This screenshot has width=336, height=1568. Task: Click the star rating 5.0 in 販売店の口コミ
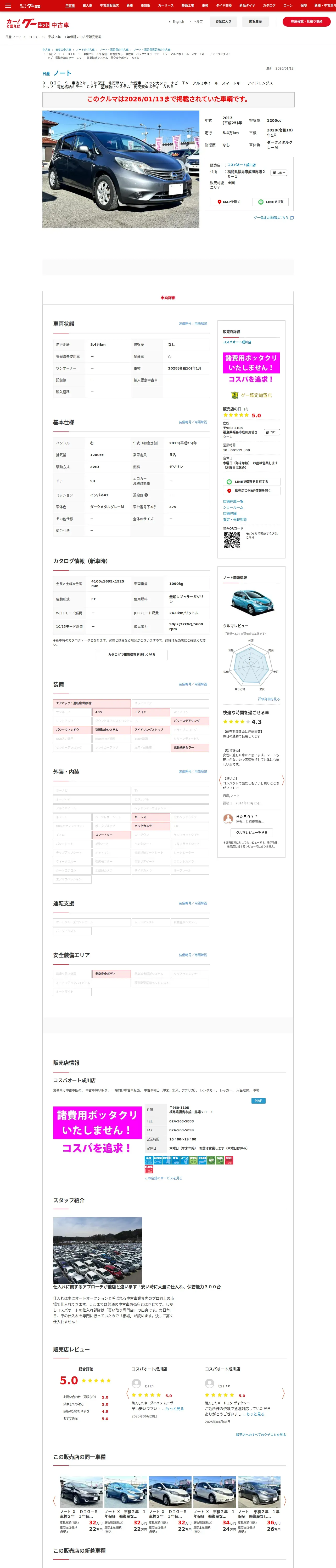[x=242, y=415]
